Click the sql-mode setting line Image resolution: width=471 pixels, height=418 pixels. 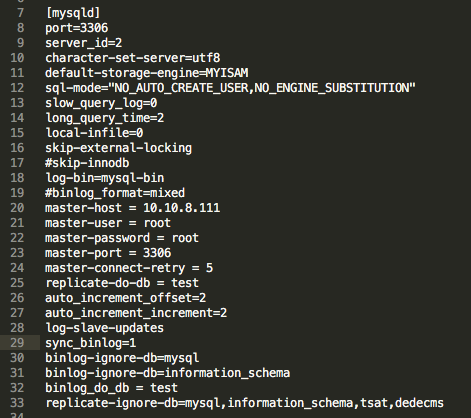[231, 88]
